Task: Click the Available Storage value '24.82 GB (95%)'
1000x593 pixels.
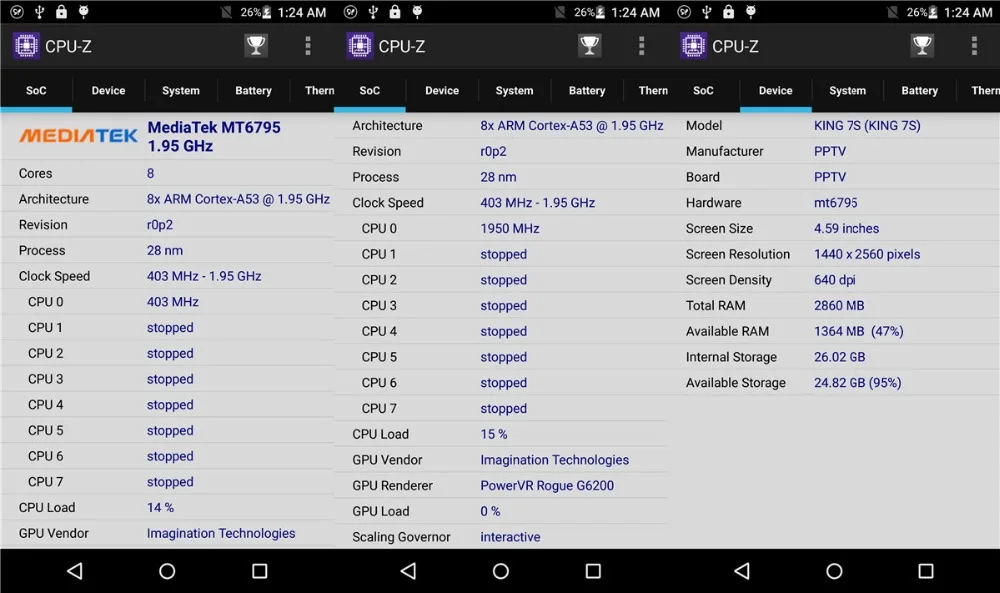Action: [x=857, y=383]
